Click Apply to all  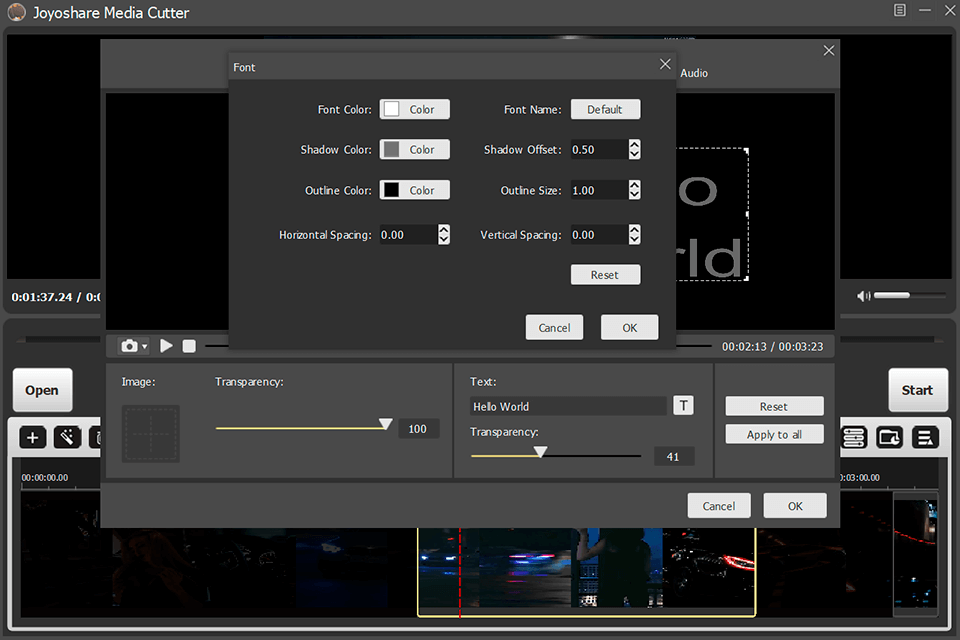point(774,433)
